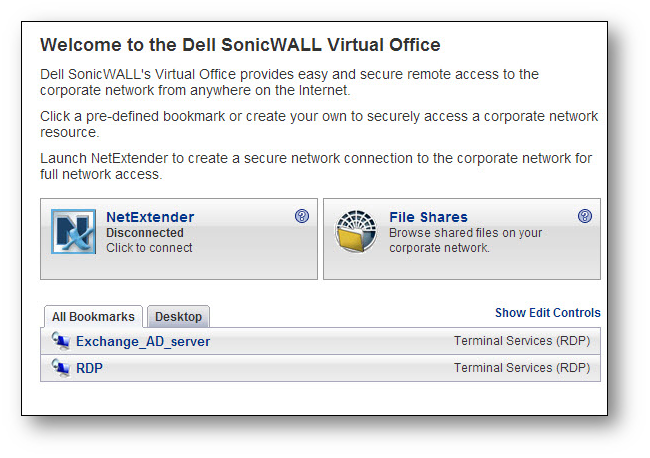Viewport: 650px width, 458px height.
Task: Switch to the Desktop tab
Action: (x=178, y=317)
